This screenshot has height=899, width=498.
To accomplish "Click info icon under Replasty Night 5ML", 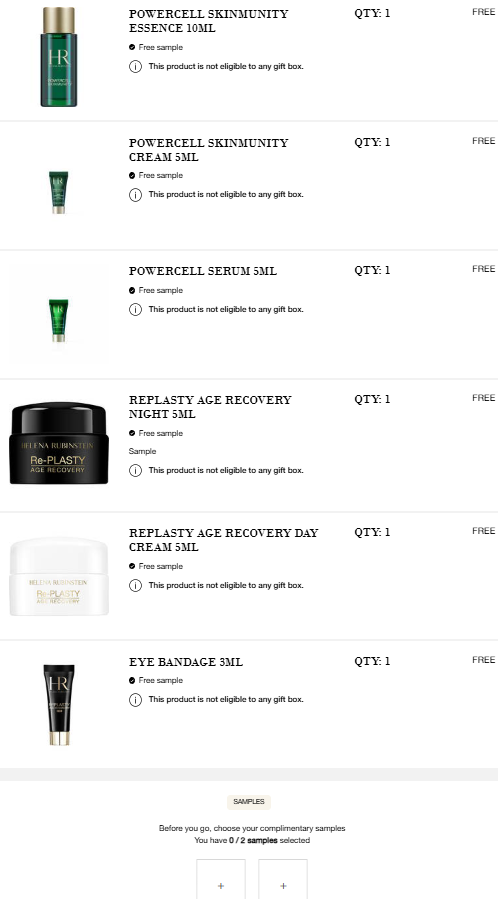I will (x=135, y=471).
